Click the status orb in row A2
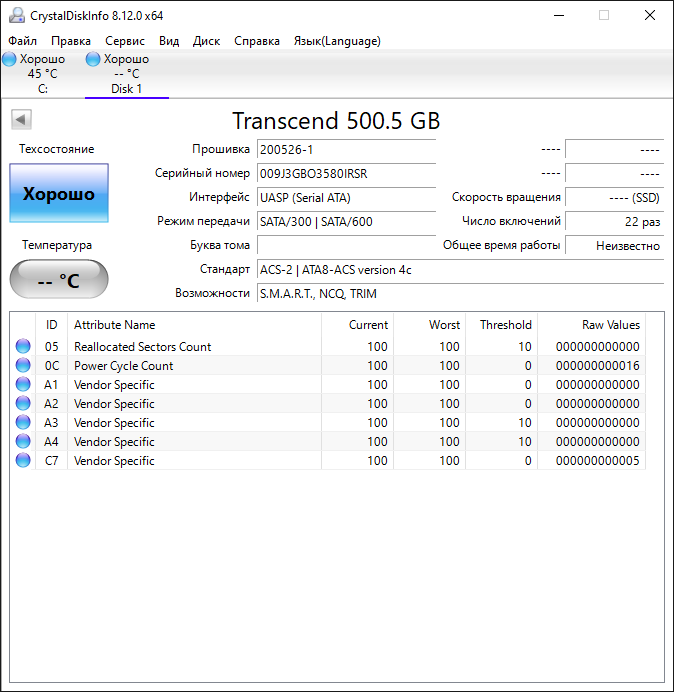Image resolution: width=674 pixels, height=692 pixels. tap(23, 403)
